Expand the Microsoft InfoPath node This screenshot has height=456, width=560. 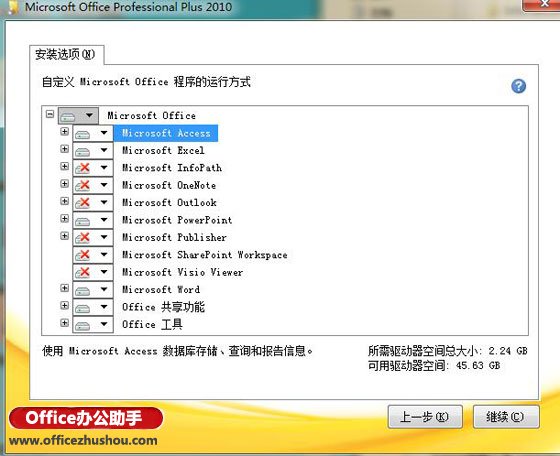tap(64, 166)
